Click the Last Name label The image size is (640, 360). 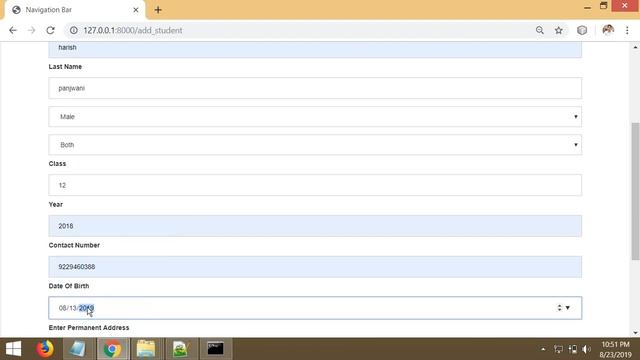(x=65, y=67)
